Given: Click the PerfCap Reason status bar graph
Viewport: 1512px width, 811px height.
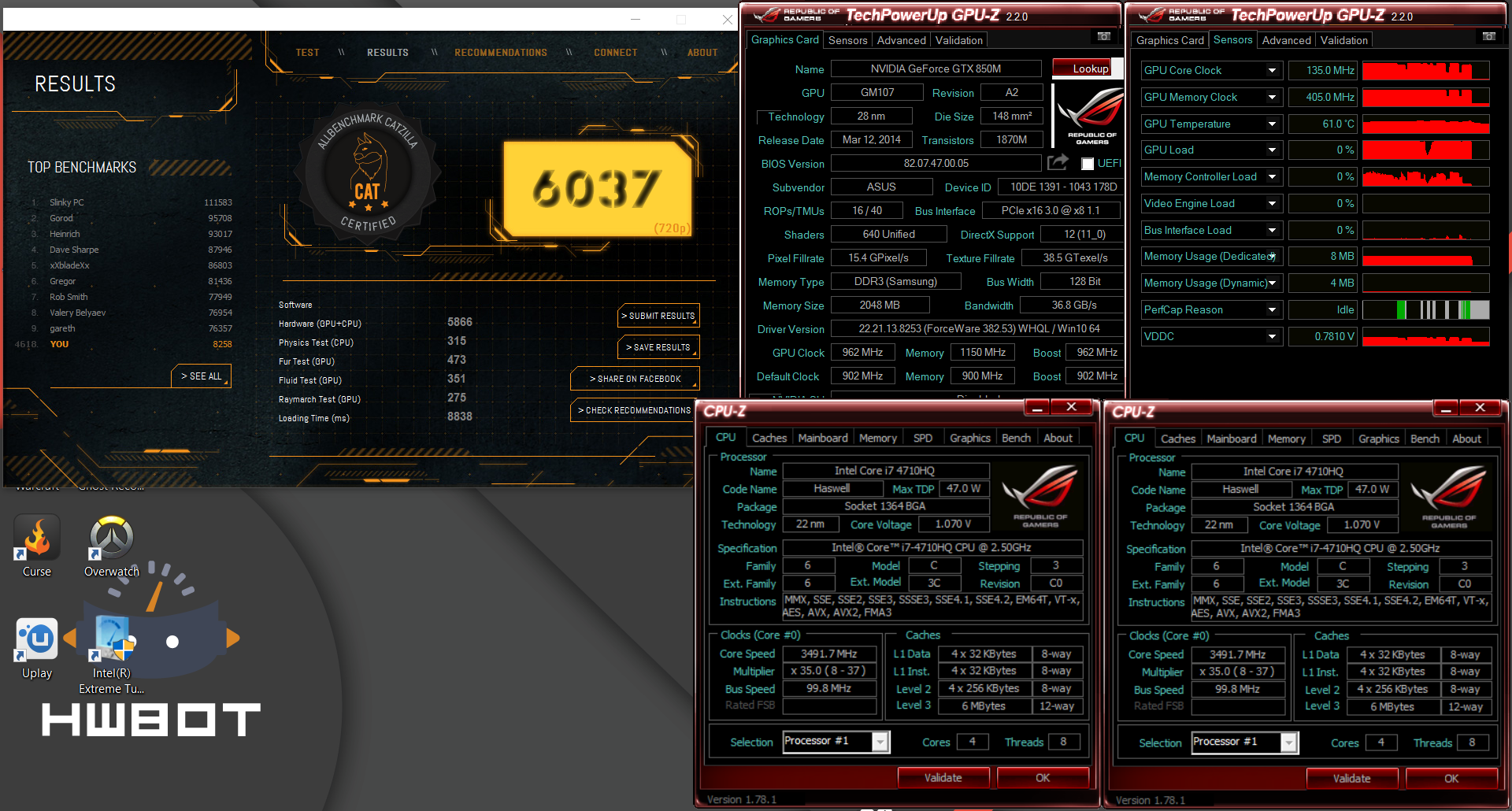Looking at the screenshot, I should 1425,310.
